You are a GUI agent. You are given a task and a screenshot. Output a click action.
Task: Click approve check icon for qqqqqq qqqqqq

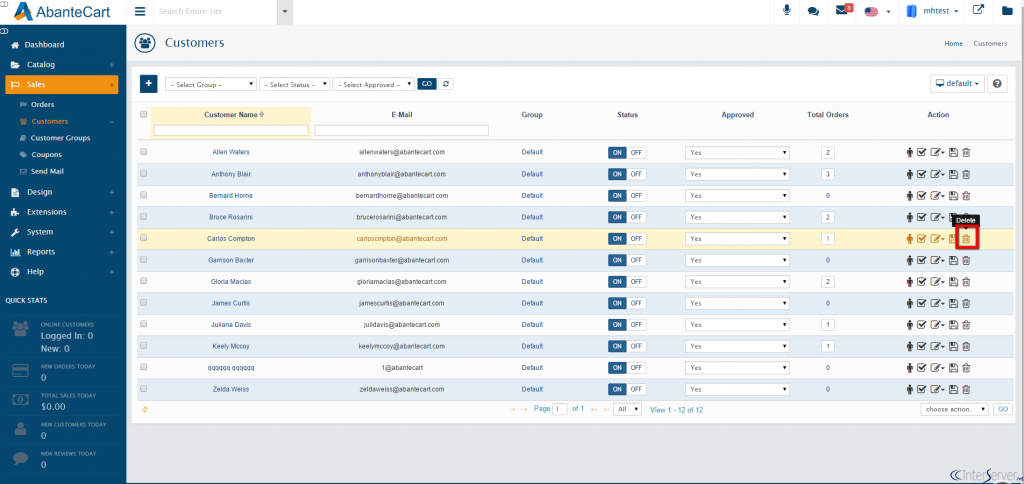coord(921,368)
